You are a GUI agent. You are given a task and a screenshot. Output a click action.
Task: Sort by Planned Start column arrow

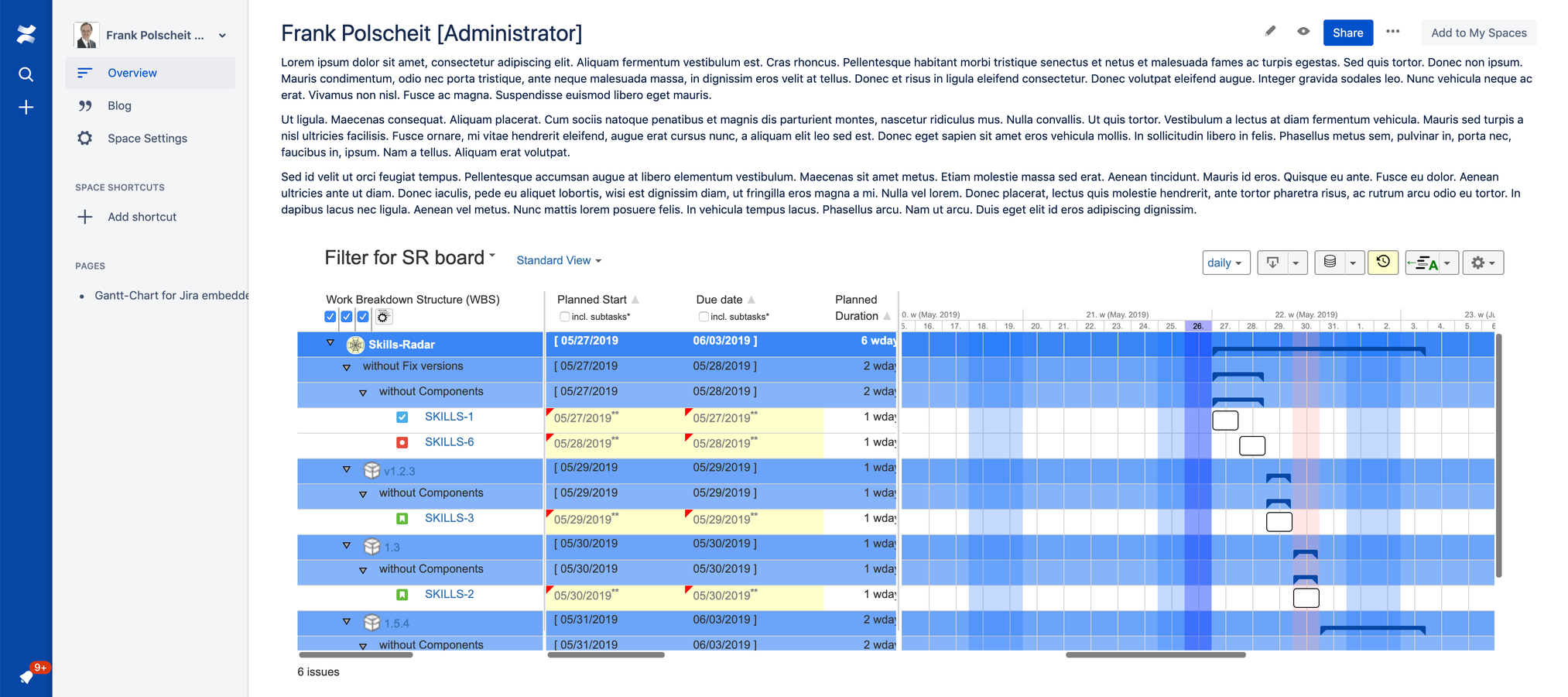pos(635,300)
